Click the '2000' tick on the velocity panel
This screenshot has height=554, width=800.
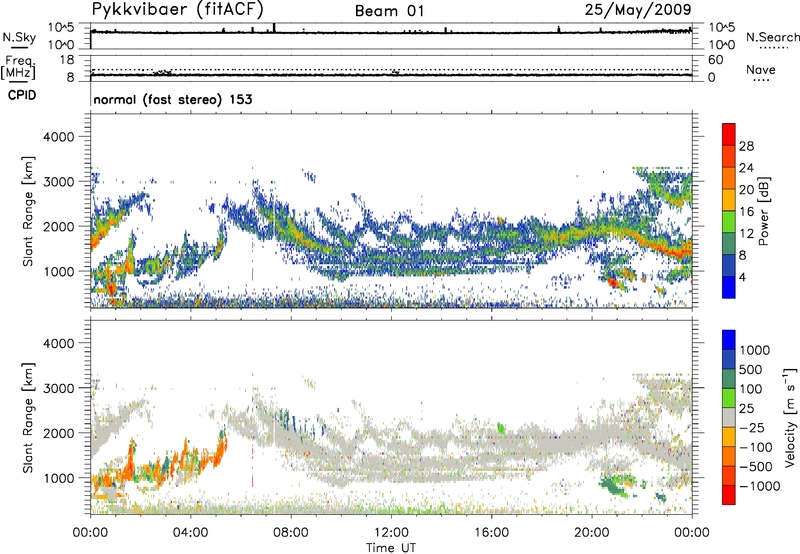tap(59, 433)
